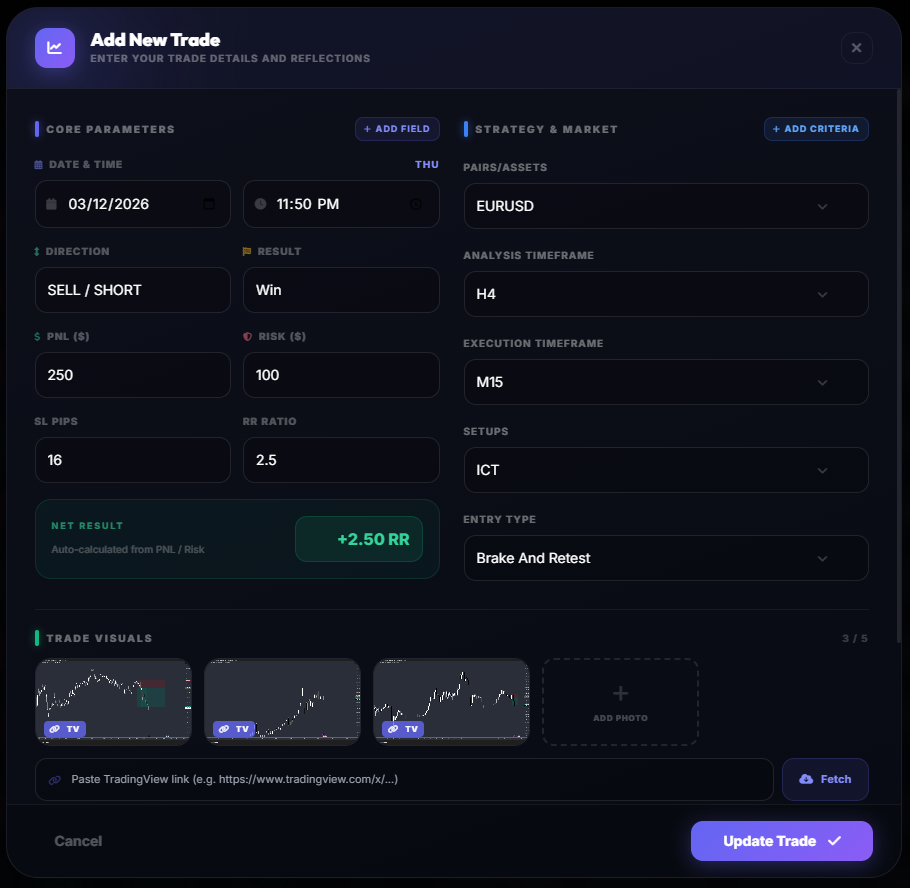The height and width of the screenshot is (888, 910).
Task: Click the Add Field button
Action: [x=397, y=129]
